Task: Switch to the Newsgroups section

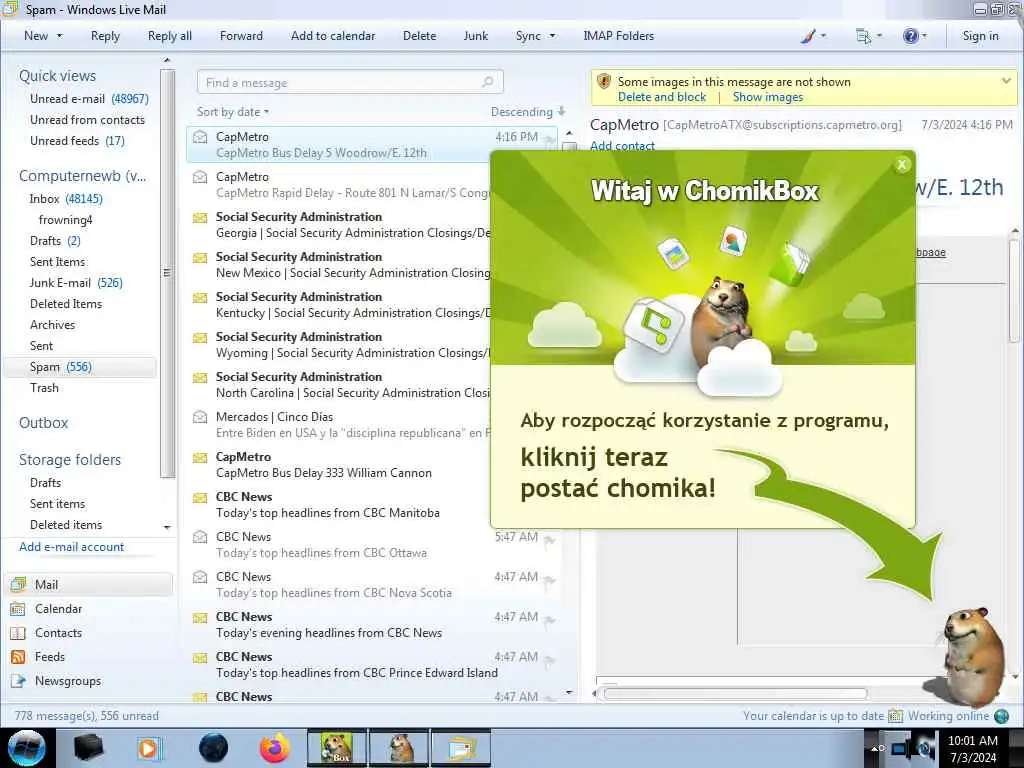Action: pyautogui.click(x=68, y=681)
